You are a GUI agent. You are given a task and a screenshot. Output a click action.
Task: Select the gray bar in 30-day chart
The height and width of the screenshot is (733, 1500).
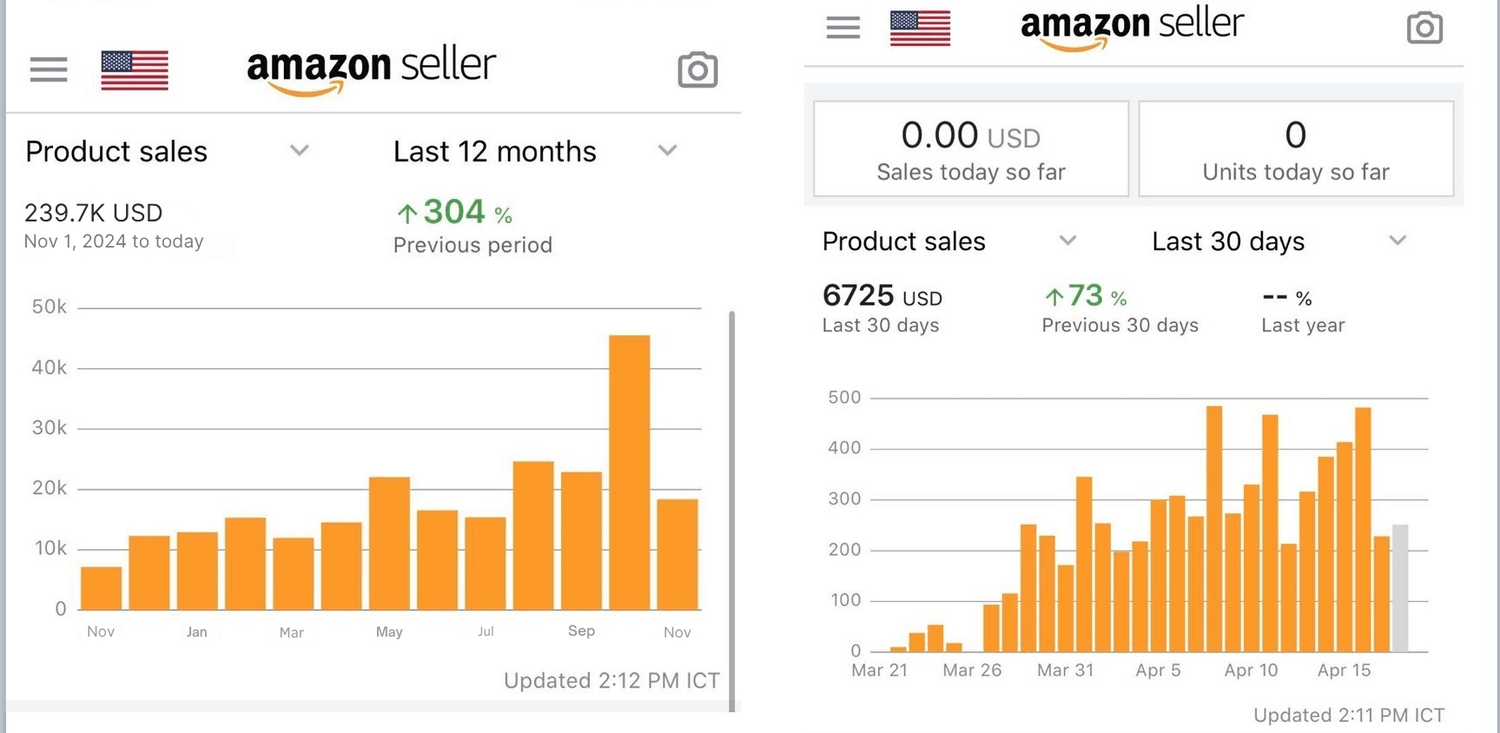click(x=1400, y=588)
